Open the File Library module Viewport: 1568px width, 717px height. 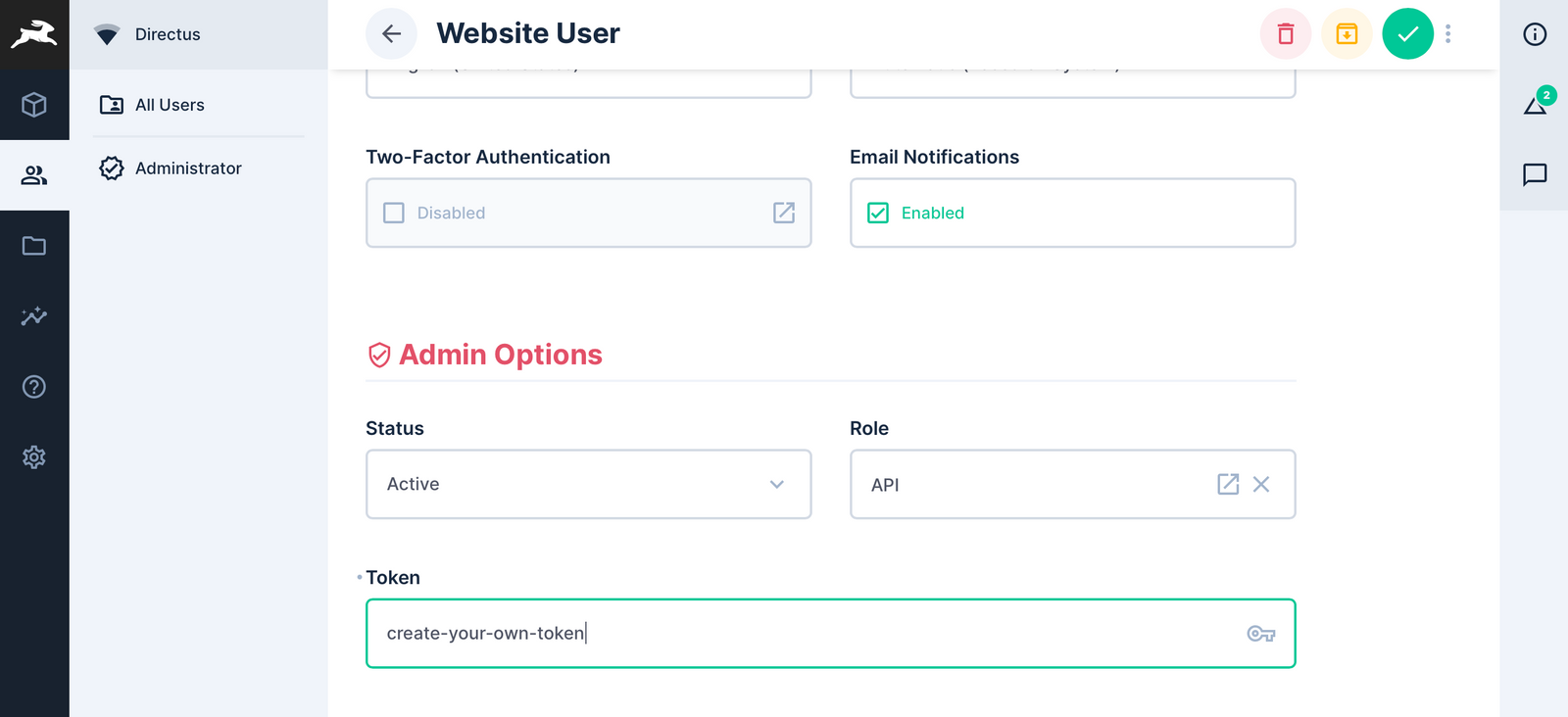click(34, 246)
